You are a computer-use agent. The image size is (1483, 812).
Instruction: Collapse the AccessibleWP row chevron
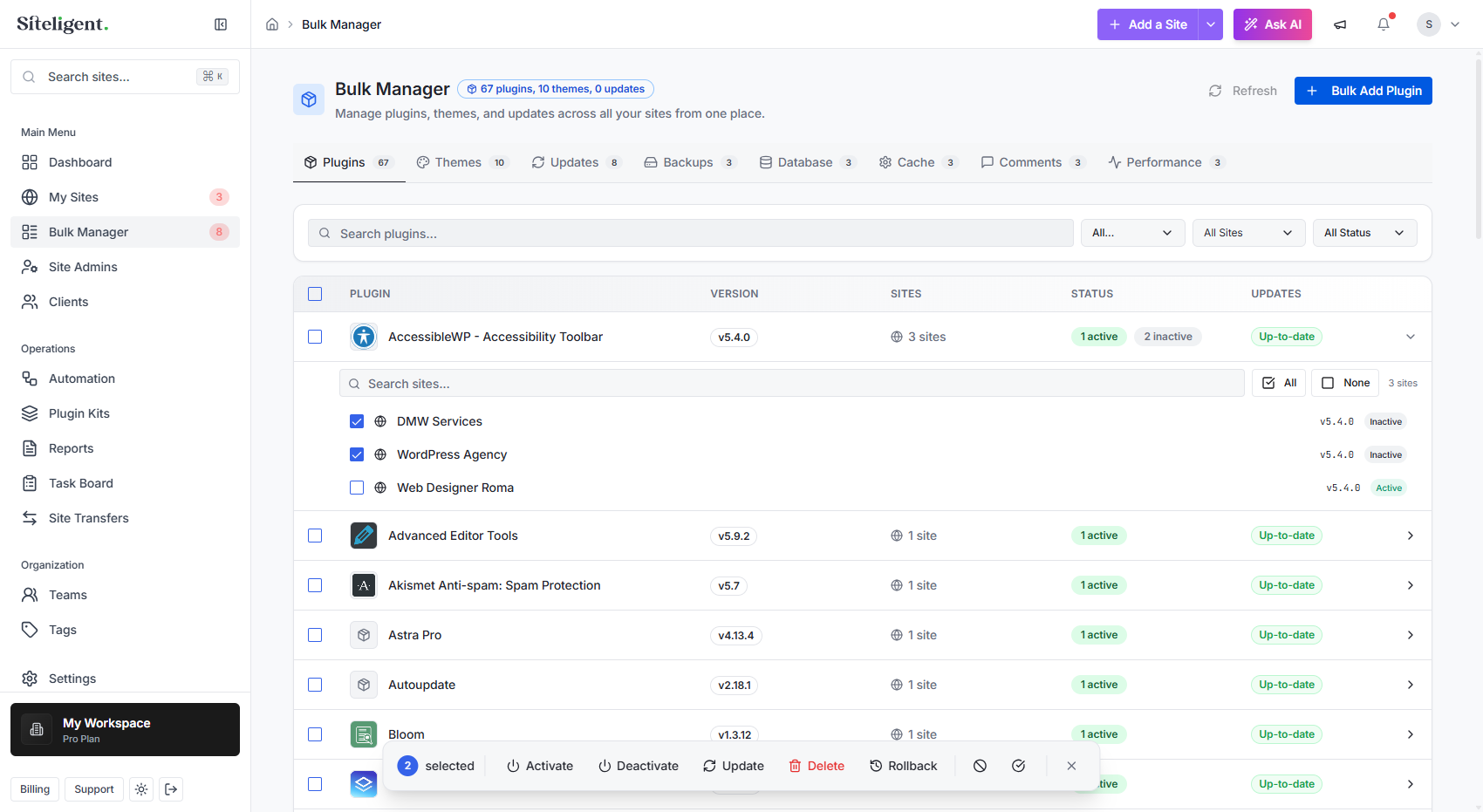click(x=1411, y=337)
